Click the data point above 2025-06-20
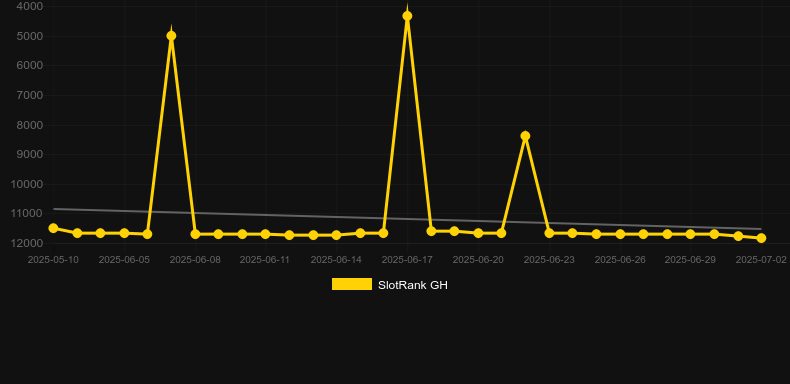 click(x=478, y=233)
